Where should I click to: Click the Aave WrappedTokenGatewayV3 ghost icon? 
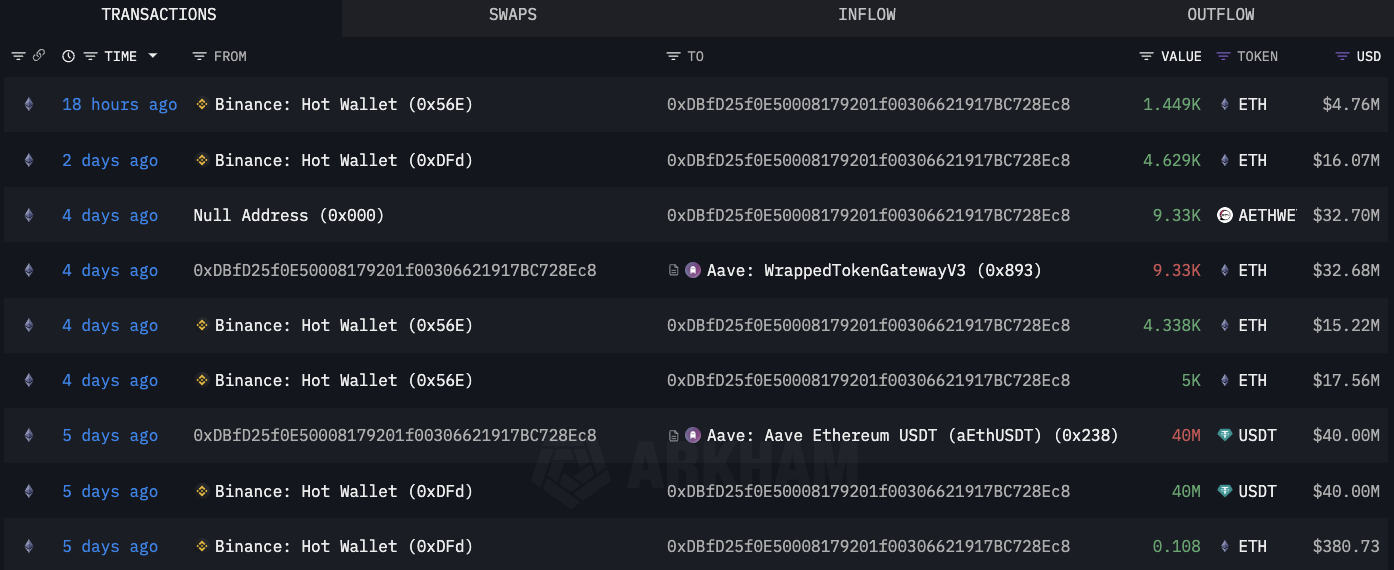click(693, 270)
